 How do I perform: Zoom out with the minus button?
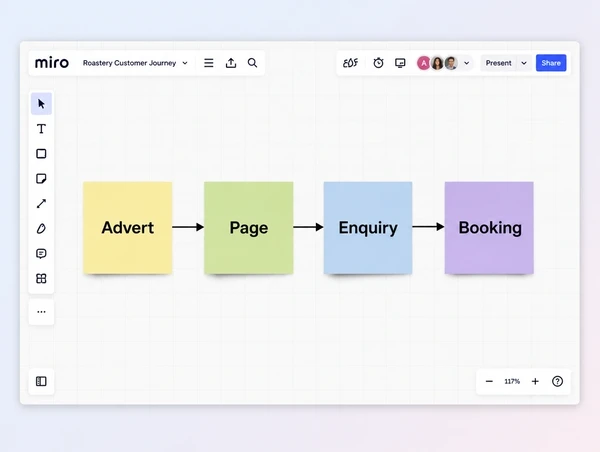(x=489, y=381)
